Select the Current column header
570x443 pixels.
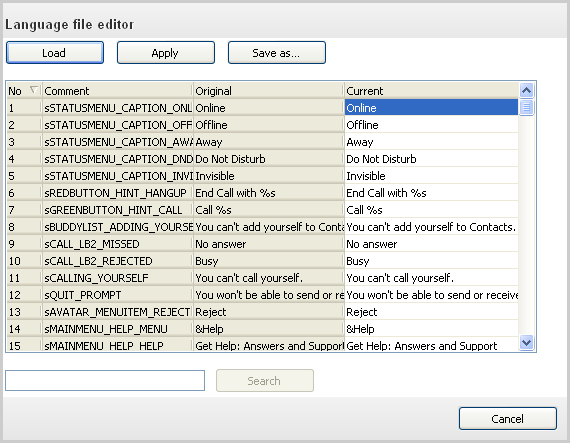[431, 90]
